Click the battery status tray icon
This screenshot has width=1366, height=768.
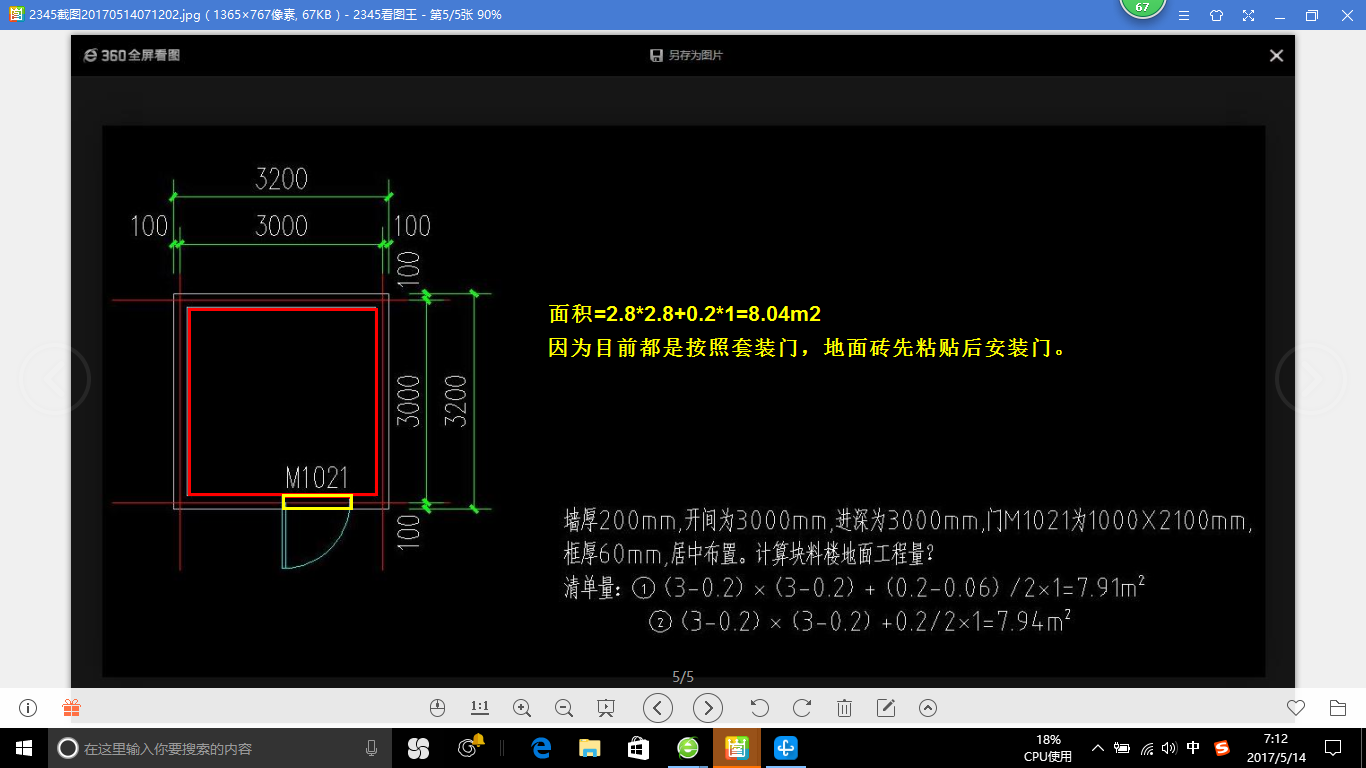tap(1123, 748)
